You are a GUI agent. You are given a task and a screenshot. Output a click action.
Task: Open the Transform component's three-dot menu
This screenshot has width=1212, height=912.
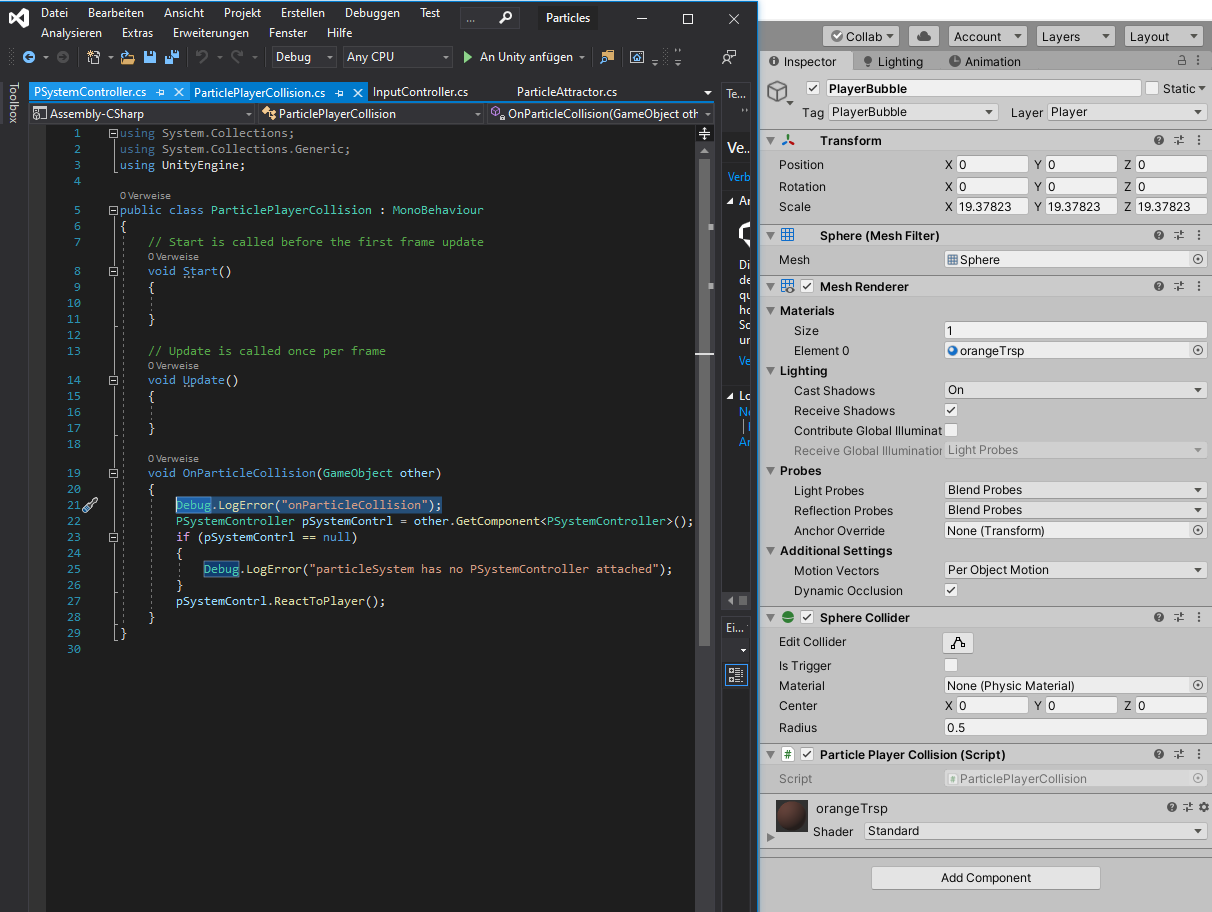click(1197, 140)
